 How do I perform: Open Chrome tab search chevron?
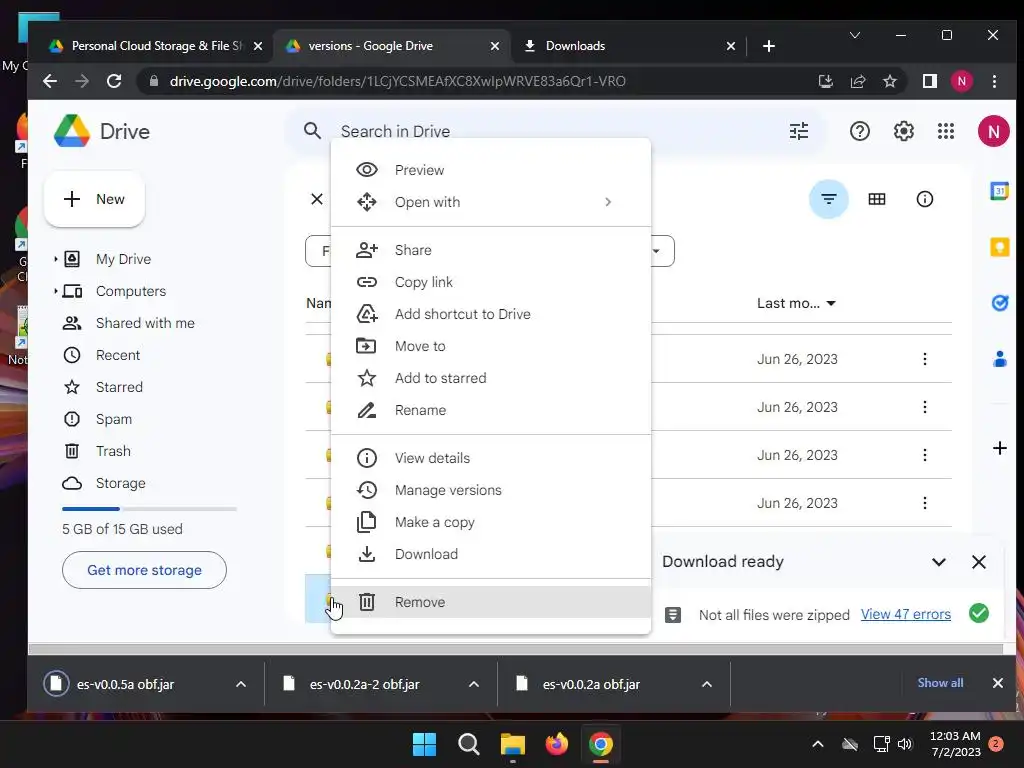click(x=854, y=35)
